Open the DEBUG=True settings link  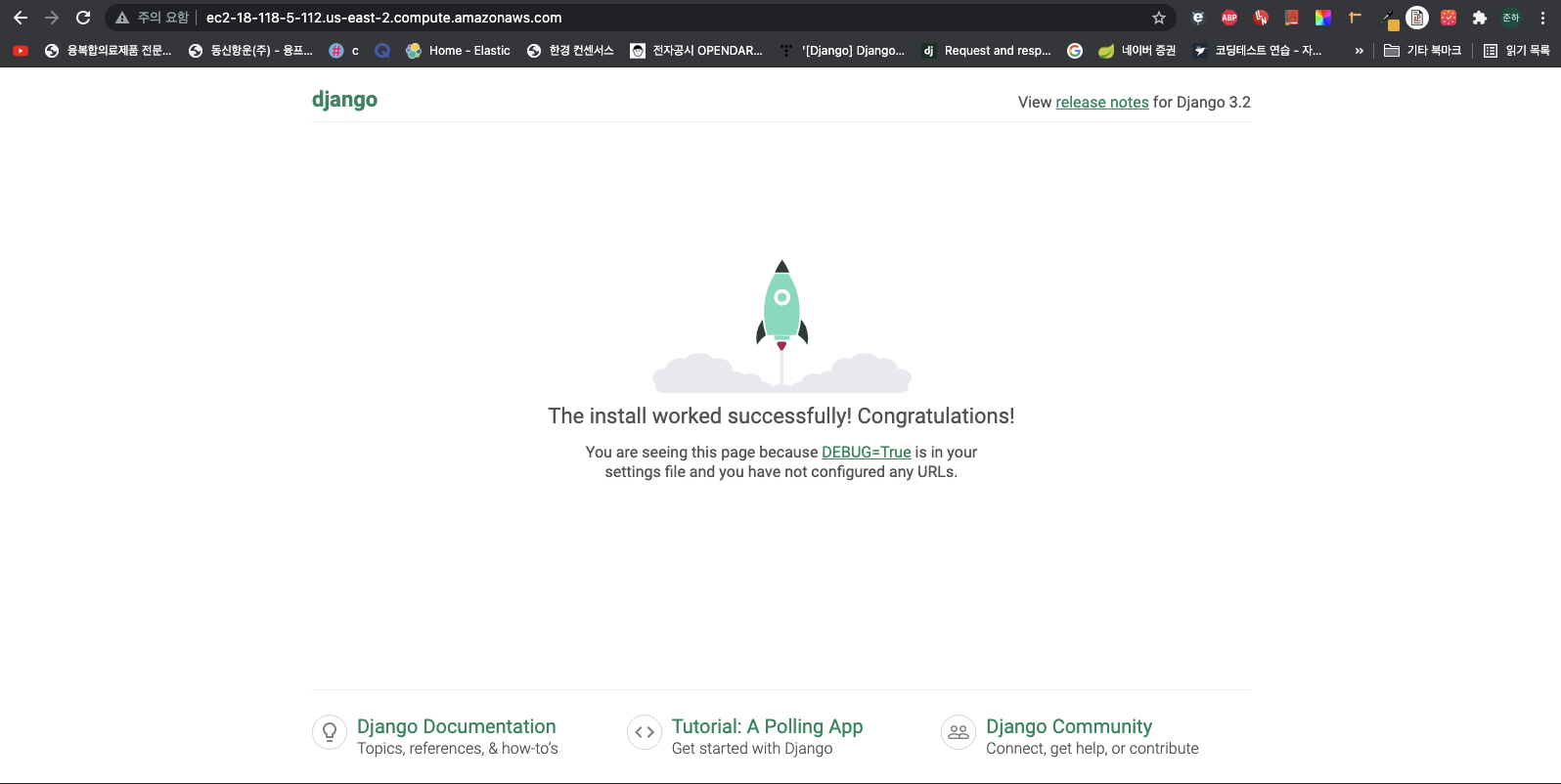(x=867, y=452)
